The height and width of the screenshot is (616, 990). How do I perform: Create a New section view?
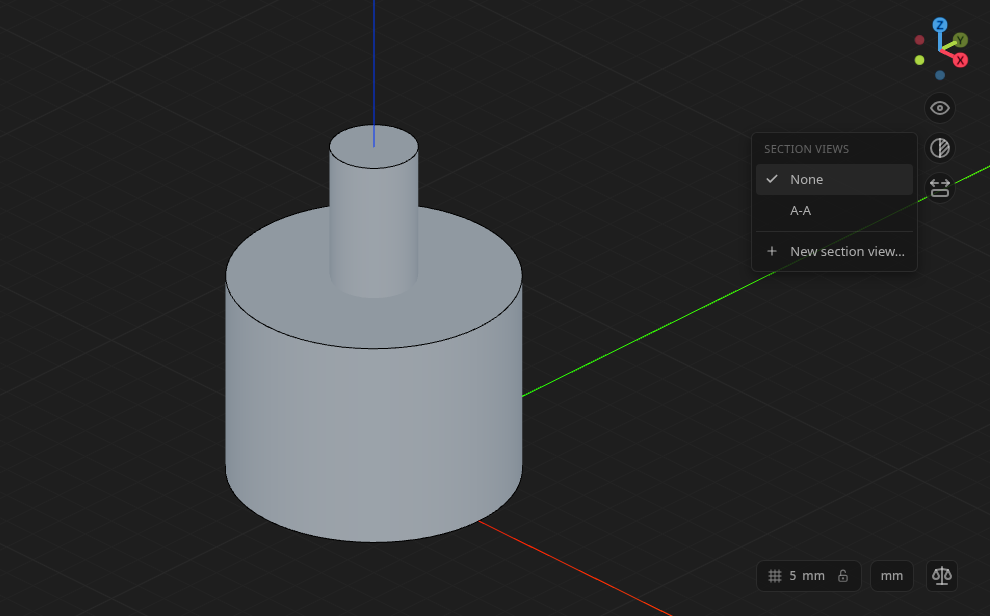[834, 251]
